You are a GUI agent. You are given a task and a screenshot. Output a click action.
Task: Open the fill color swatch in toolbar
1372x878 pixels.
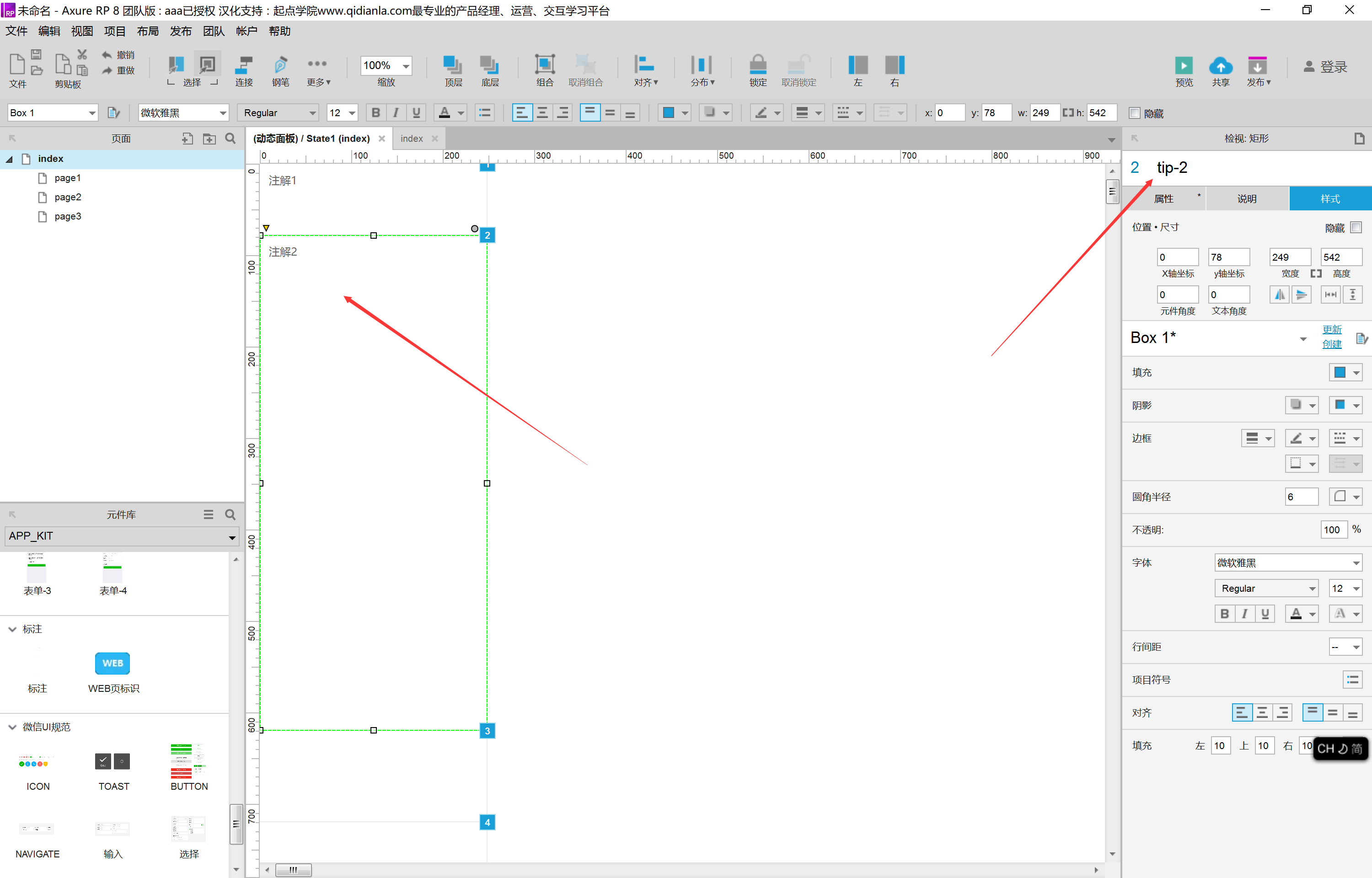coord(674,113)
